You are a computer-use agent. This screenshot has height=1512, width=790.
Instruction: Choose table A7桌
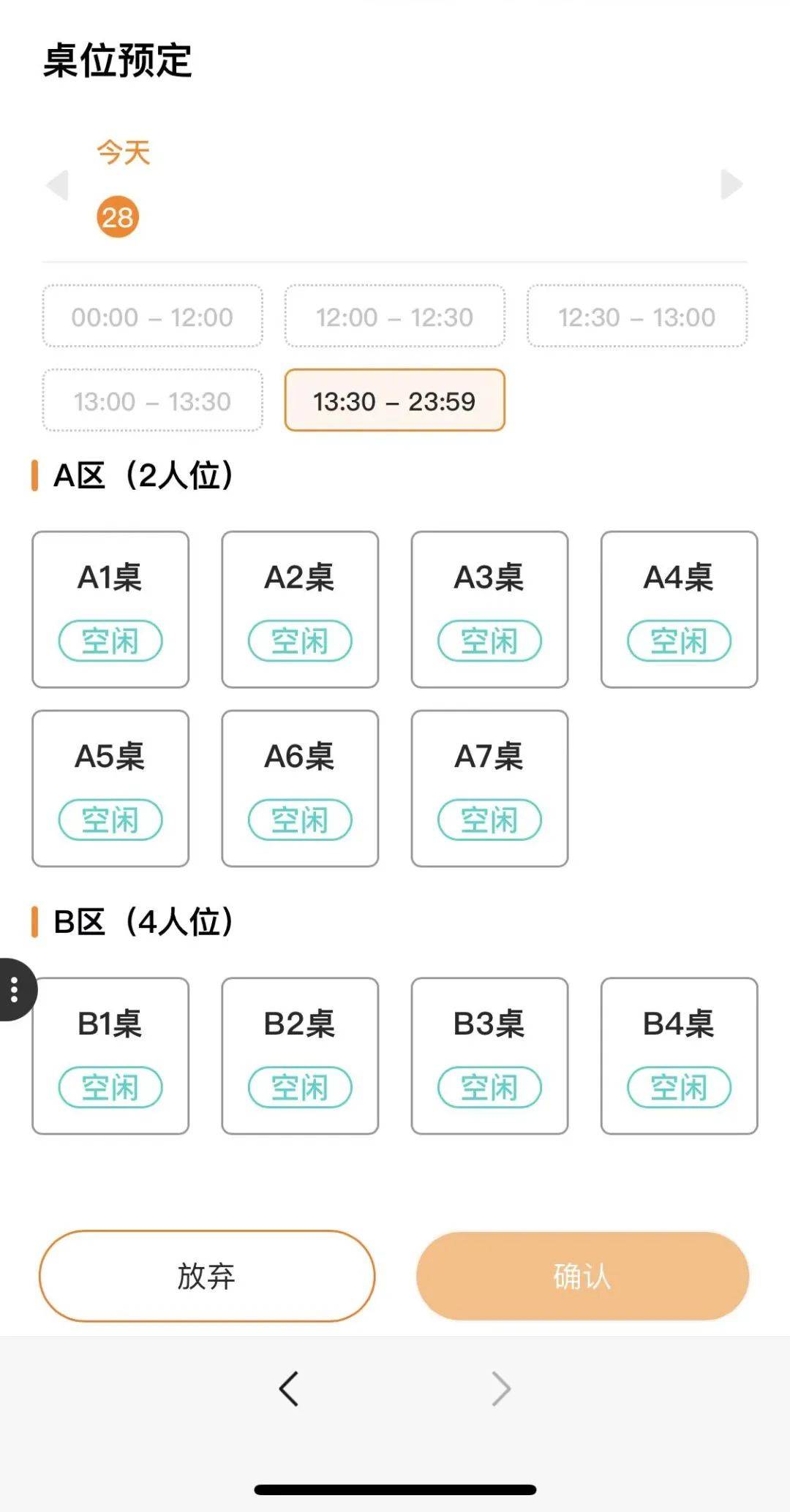[489, 788]
